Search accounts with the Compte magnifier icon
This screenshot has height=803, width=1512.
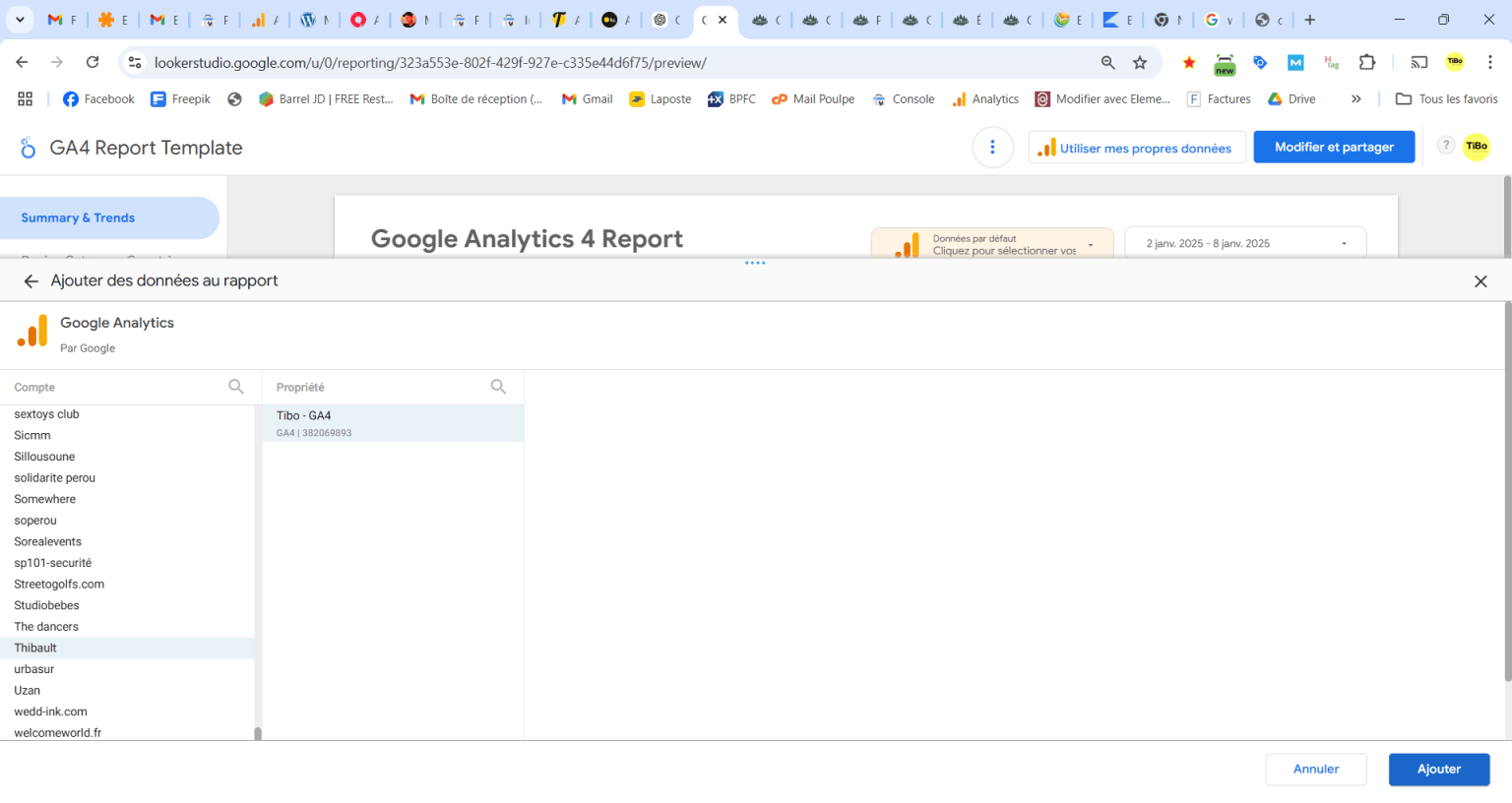pos(236,387)
